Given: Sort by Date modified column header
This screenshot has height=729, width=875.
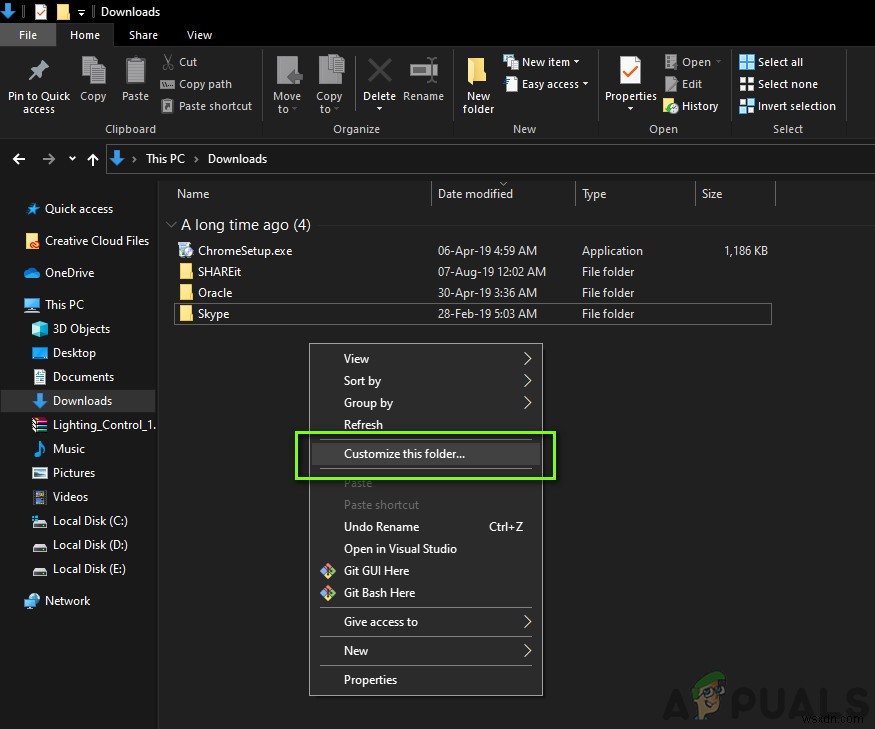Looking at the screenshot, I should tap(475, 194).
